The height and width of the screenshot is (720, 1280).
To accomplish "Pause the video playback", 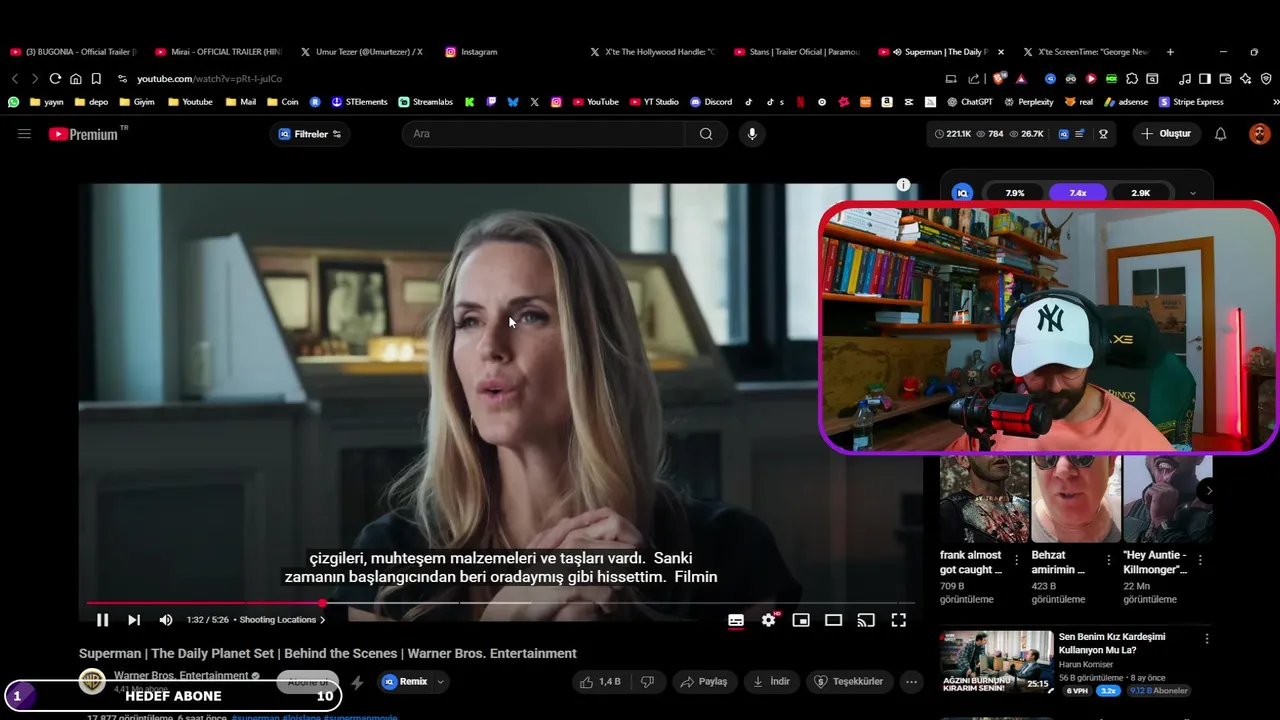I will [102, 620].
